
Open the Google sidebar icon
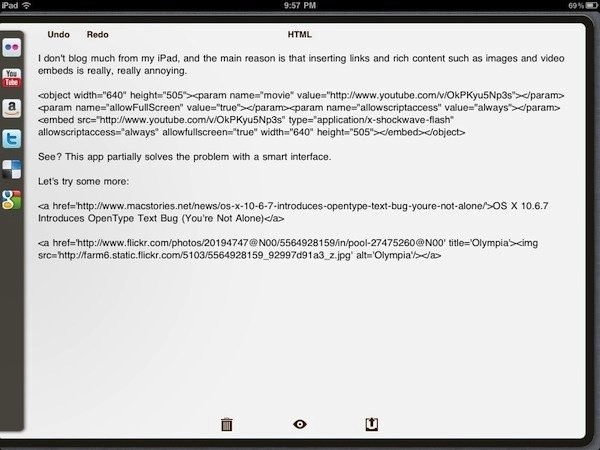[12, 200]
